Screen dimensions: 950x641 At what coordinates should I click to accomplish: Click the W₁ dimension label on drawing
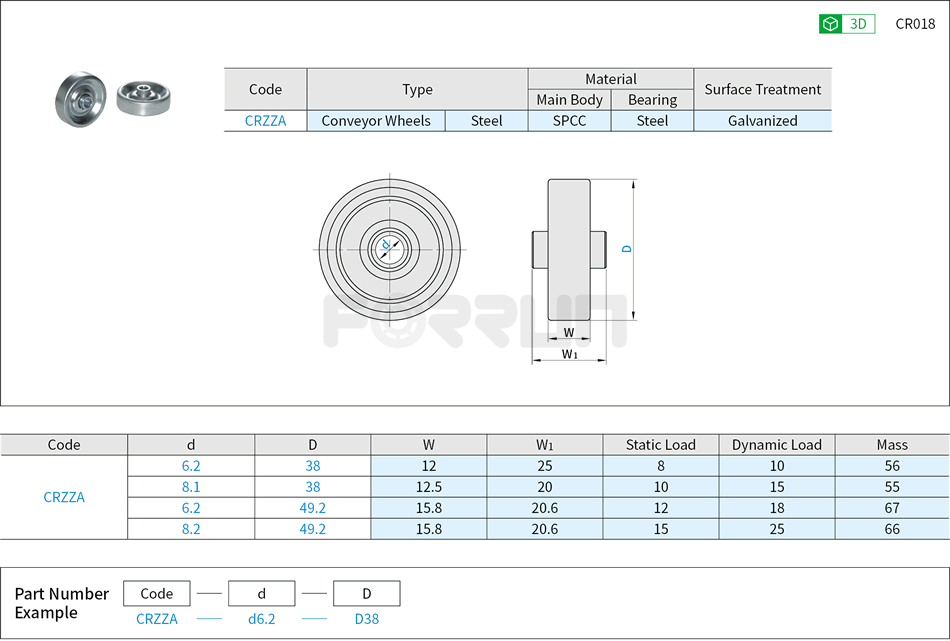570,354
